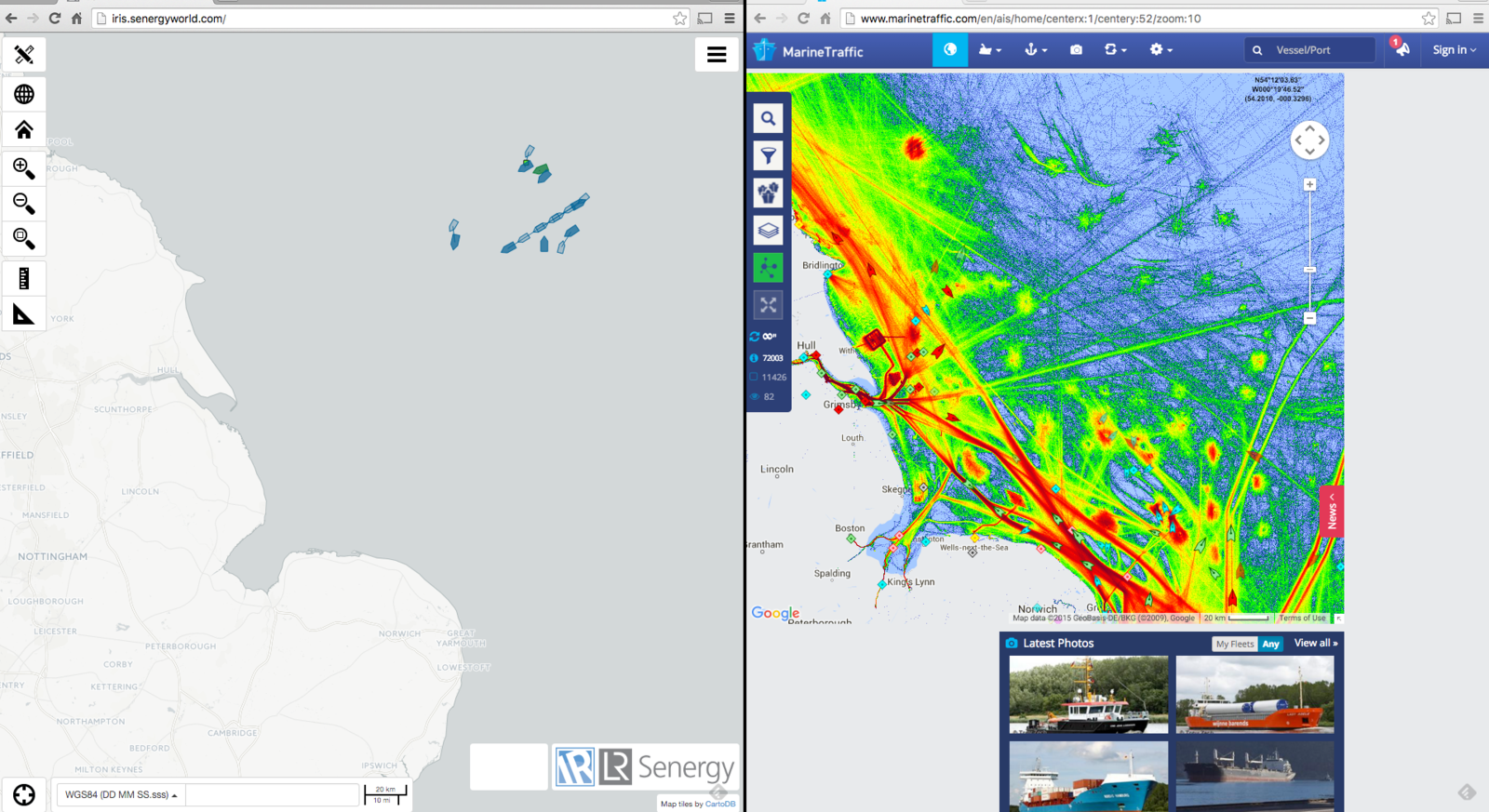
Task: Open the IRIS hamburger menu
Action: 717,55
